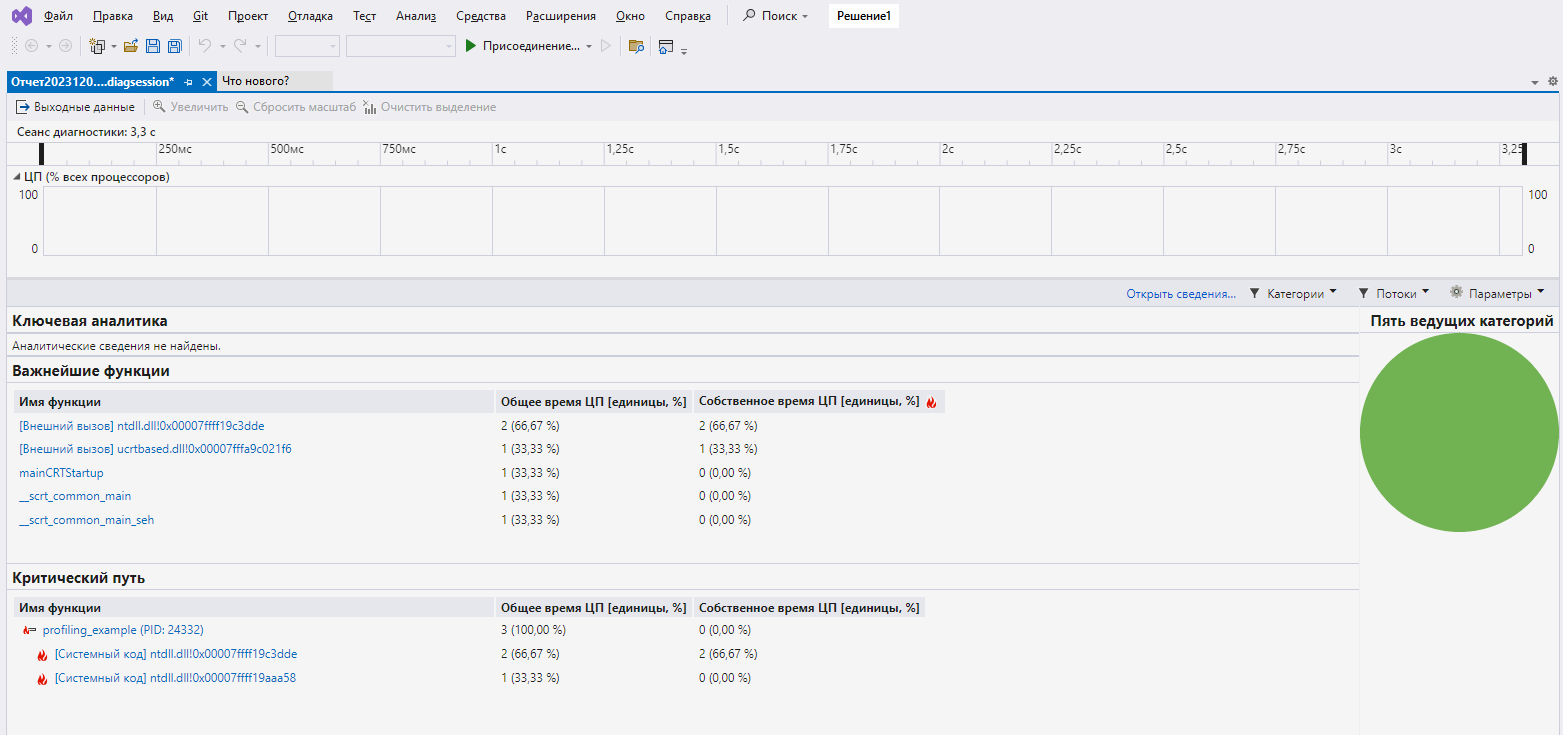Open the __scrt_common_main function link

(75, 496)
